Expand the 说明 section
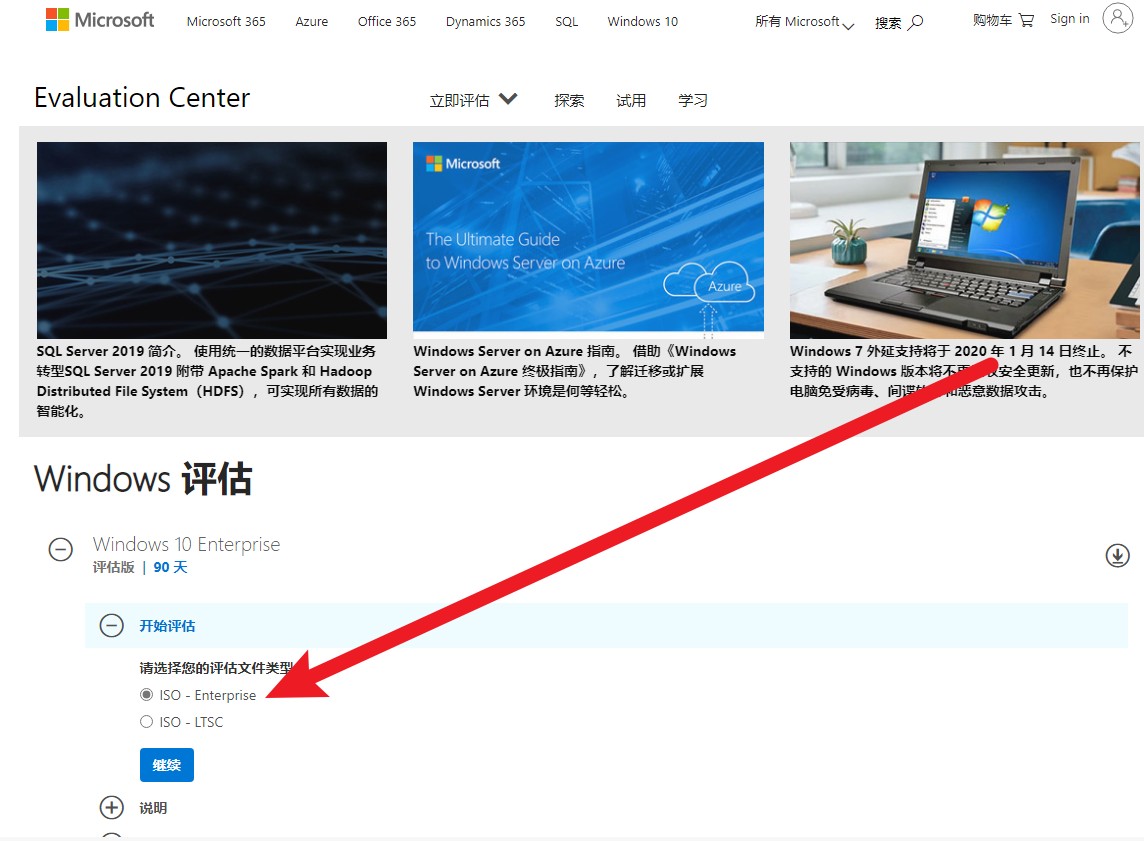Image resolution: width=1144 pixels, height=841 pixels. [112, 807]
